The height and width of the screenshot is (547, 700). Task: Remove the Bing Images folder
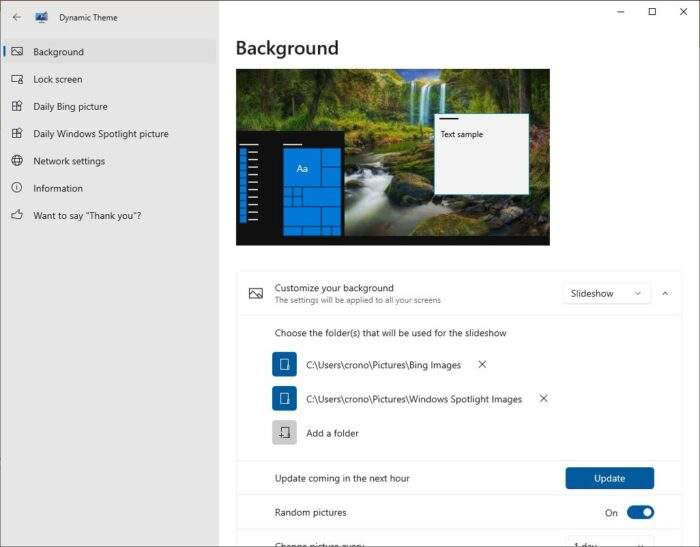point(482,364)
